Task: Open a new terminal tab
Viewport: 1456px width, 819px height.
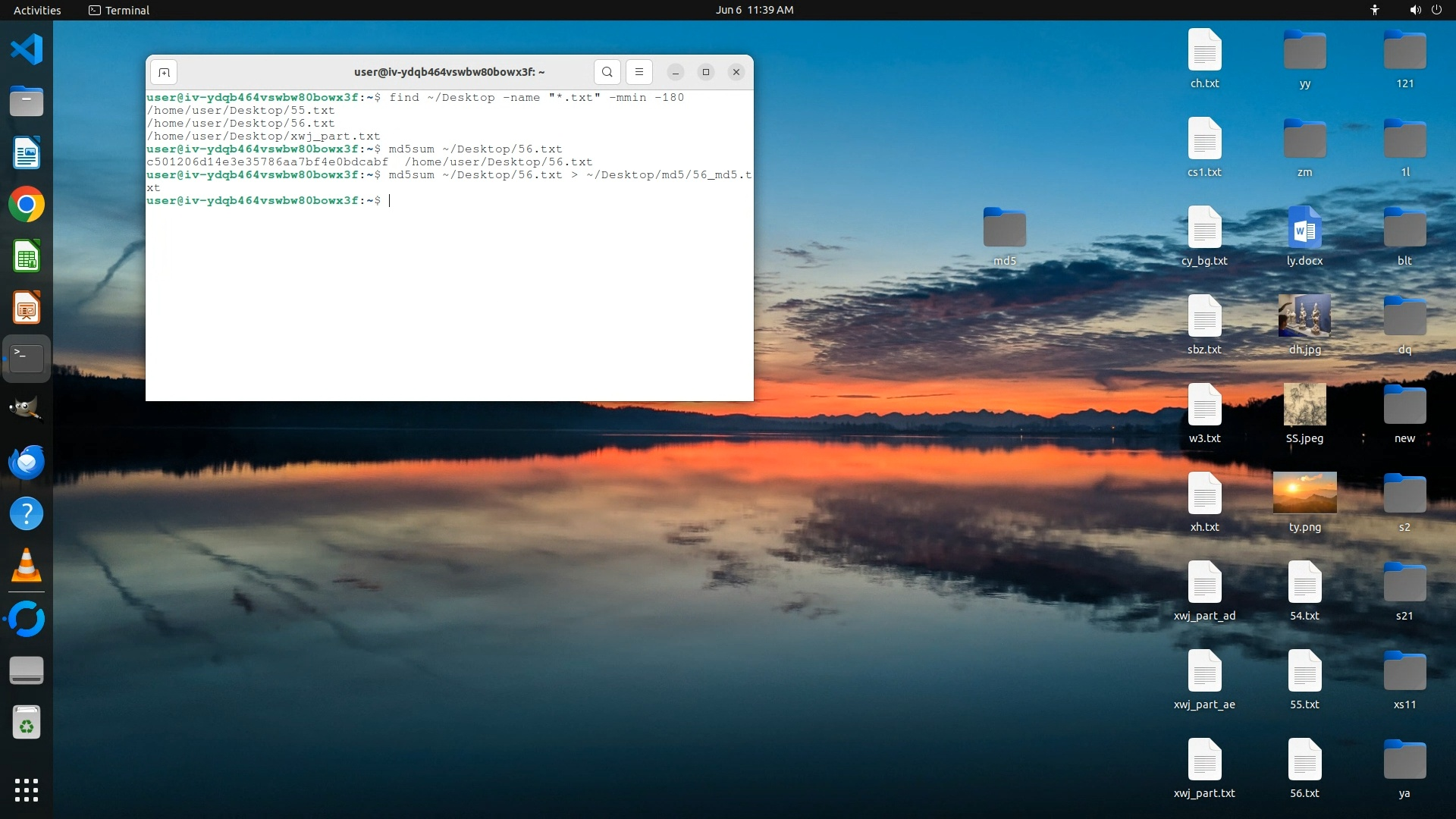Action: [164, 72]
